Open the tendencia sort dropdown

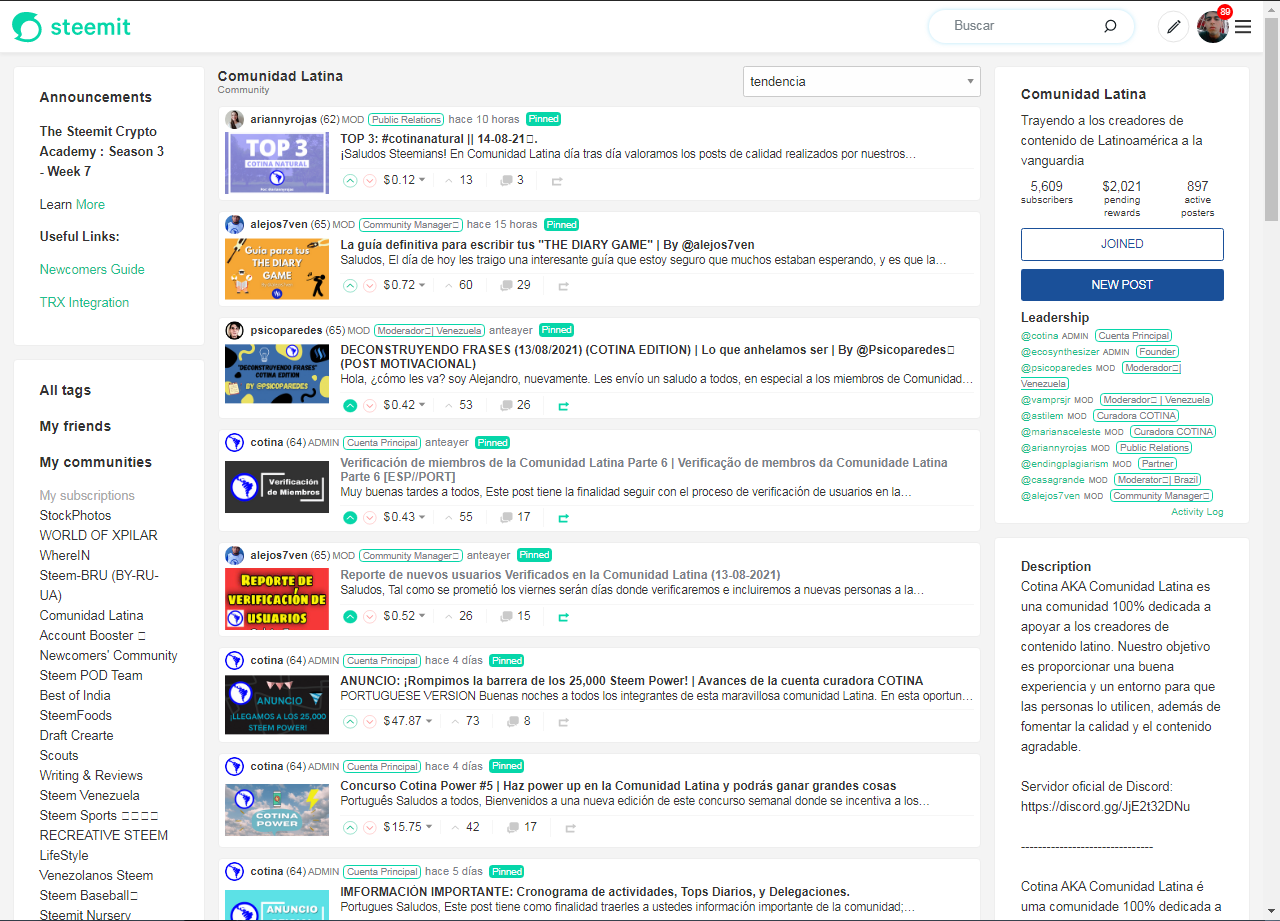[x=861, y=82]
